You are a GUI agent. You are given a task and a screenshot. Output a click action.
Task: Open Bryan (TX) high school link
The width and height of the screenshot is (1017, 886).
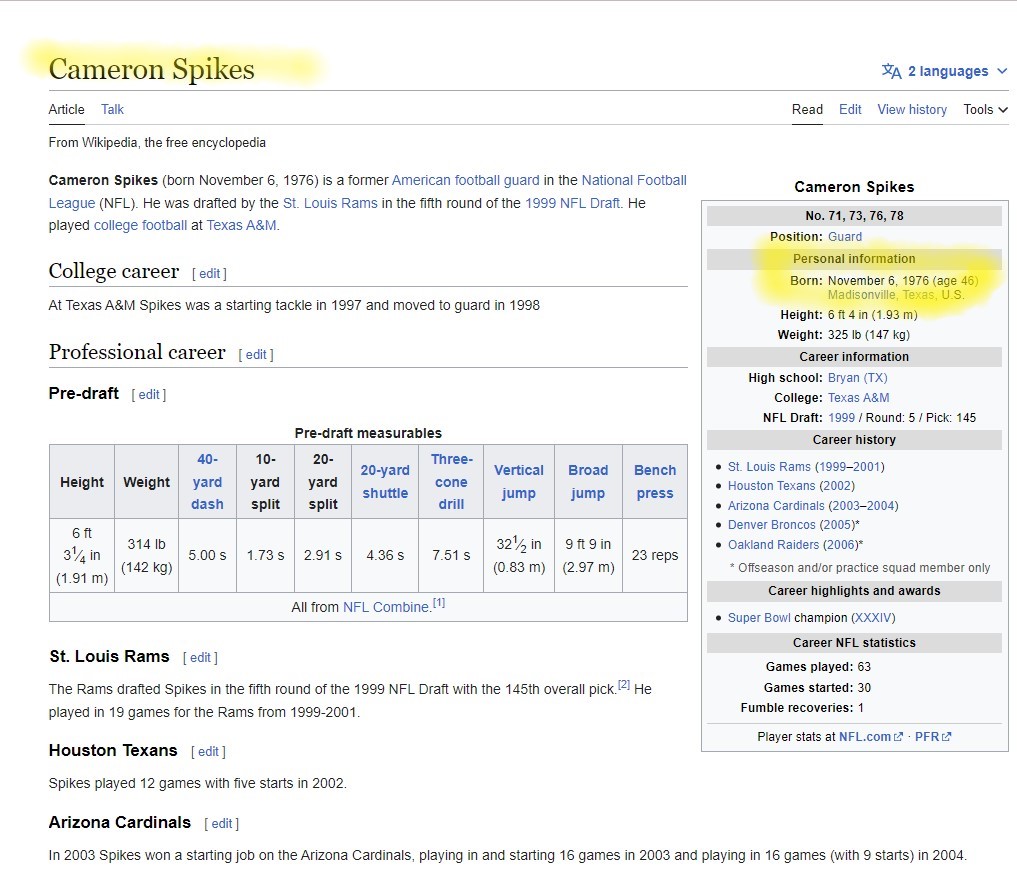click(x=857, y=377)
